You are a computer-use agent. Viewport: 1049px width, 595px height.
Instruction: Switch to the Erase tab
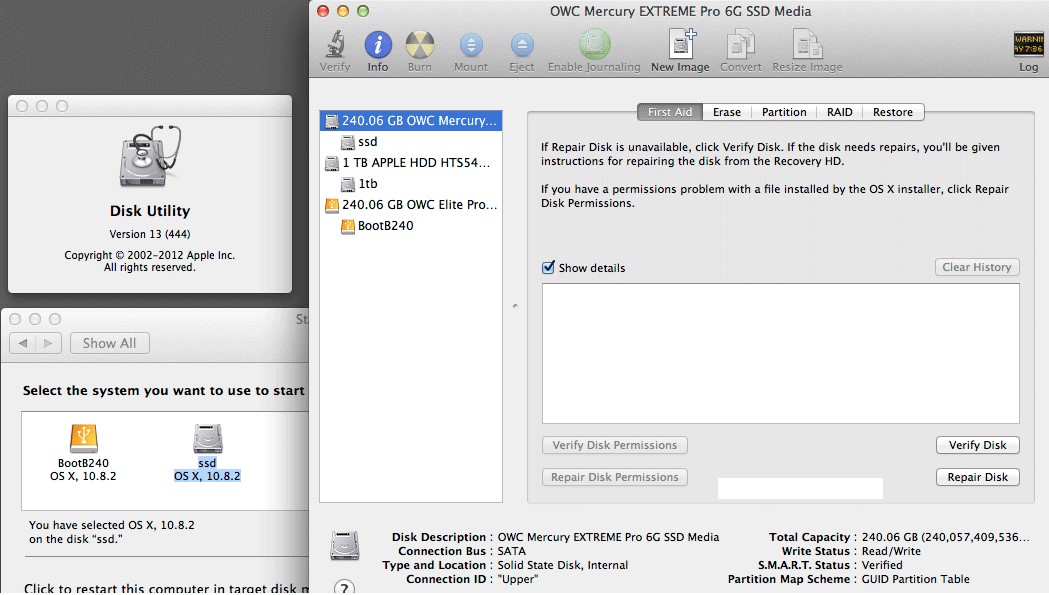[x=727, y=112]
